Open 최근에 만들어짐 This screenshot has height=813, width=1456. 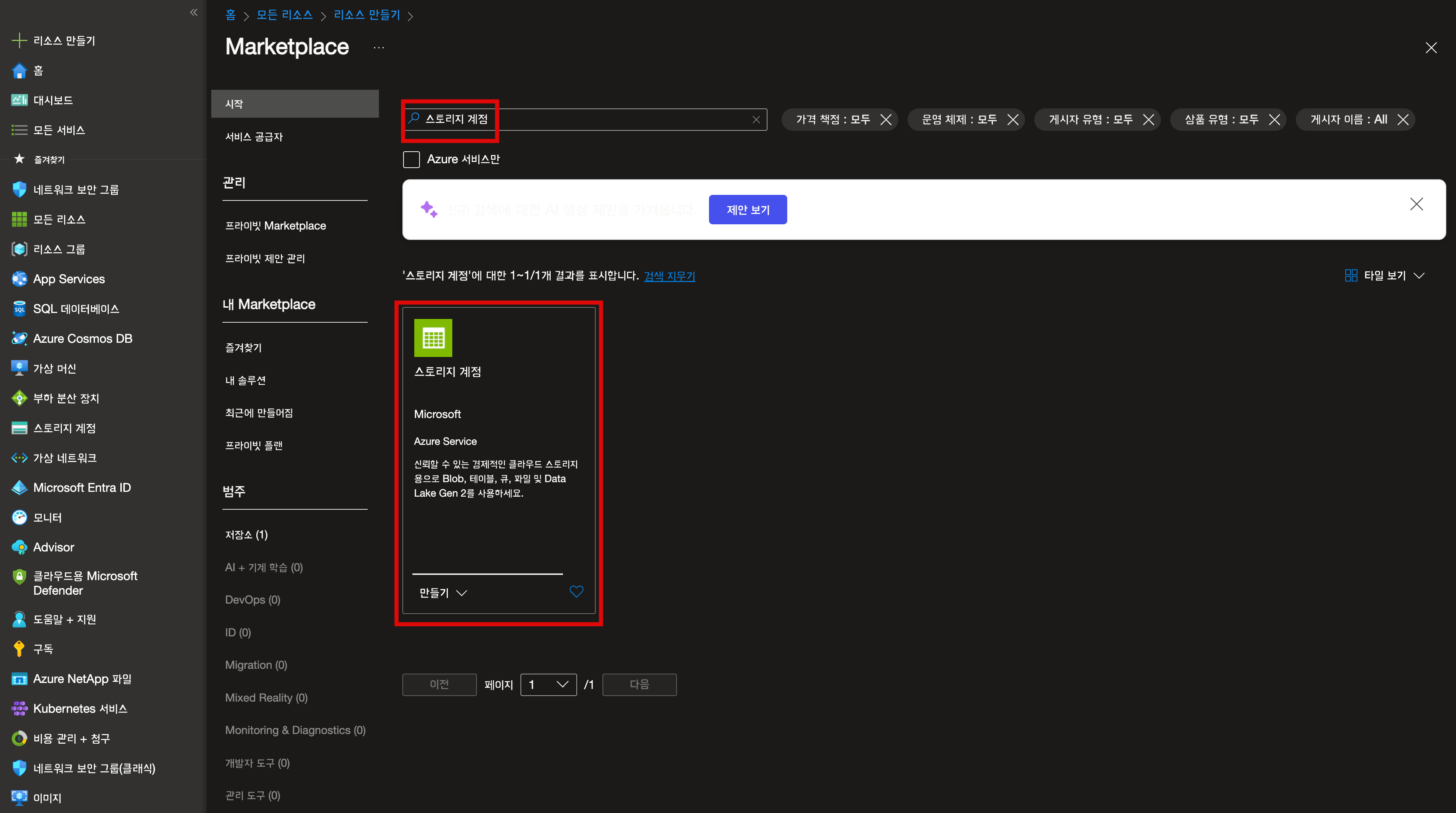point(259,413)
